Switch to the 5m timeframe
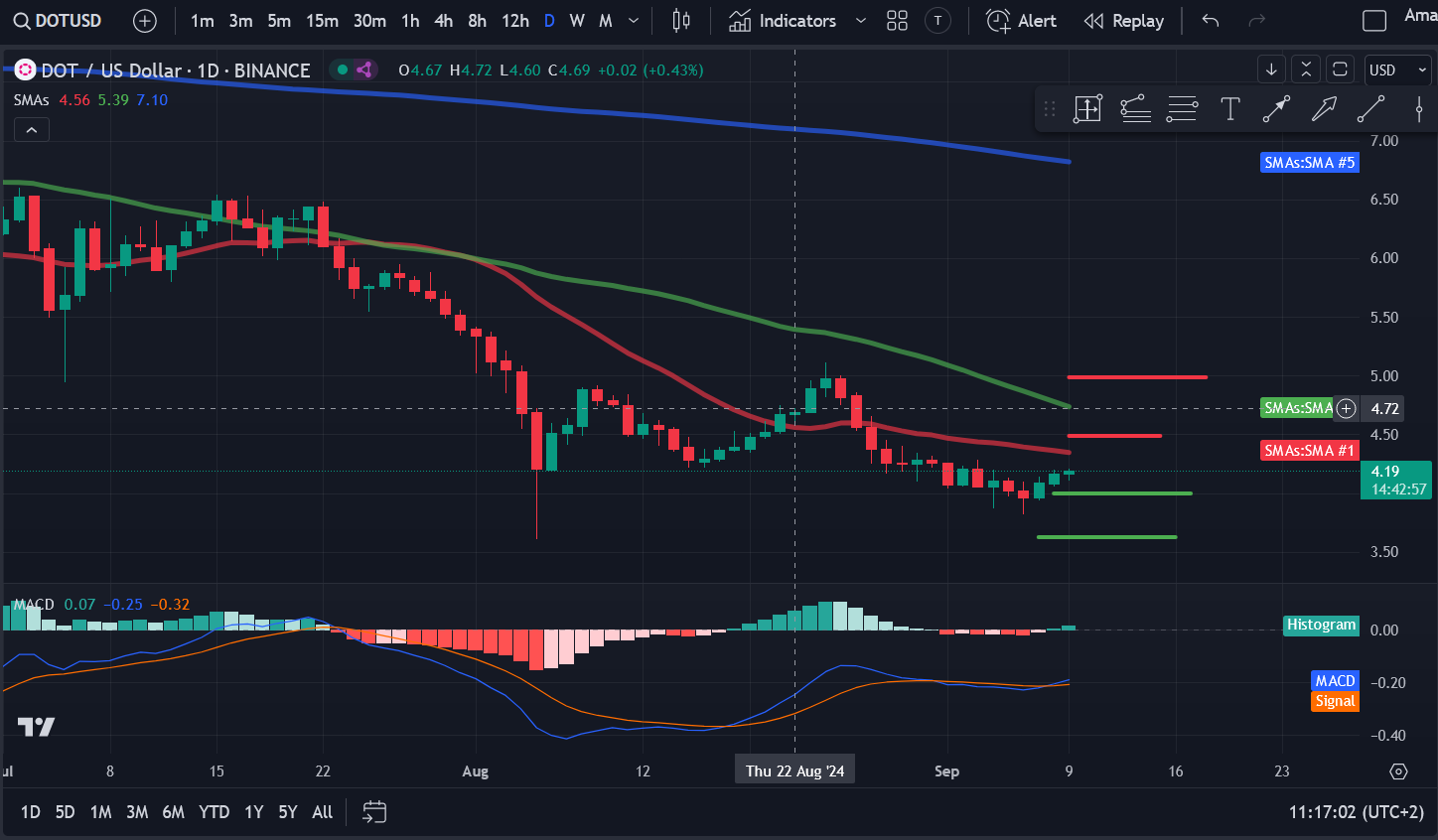The height and width of the screenshot is (840, 1438). (x=280, y=21)
